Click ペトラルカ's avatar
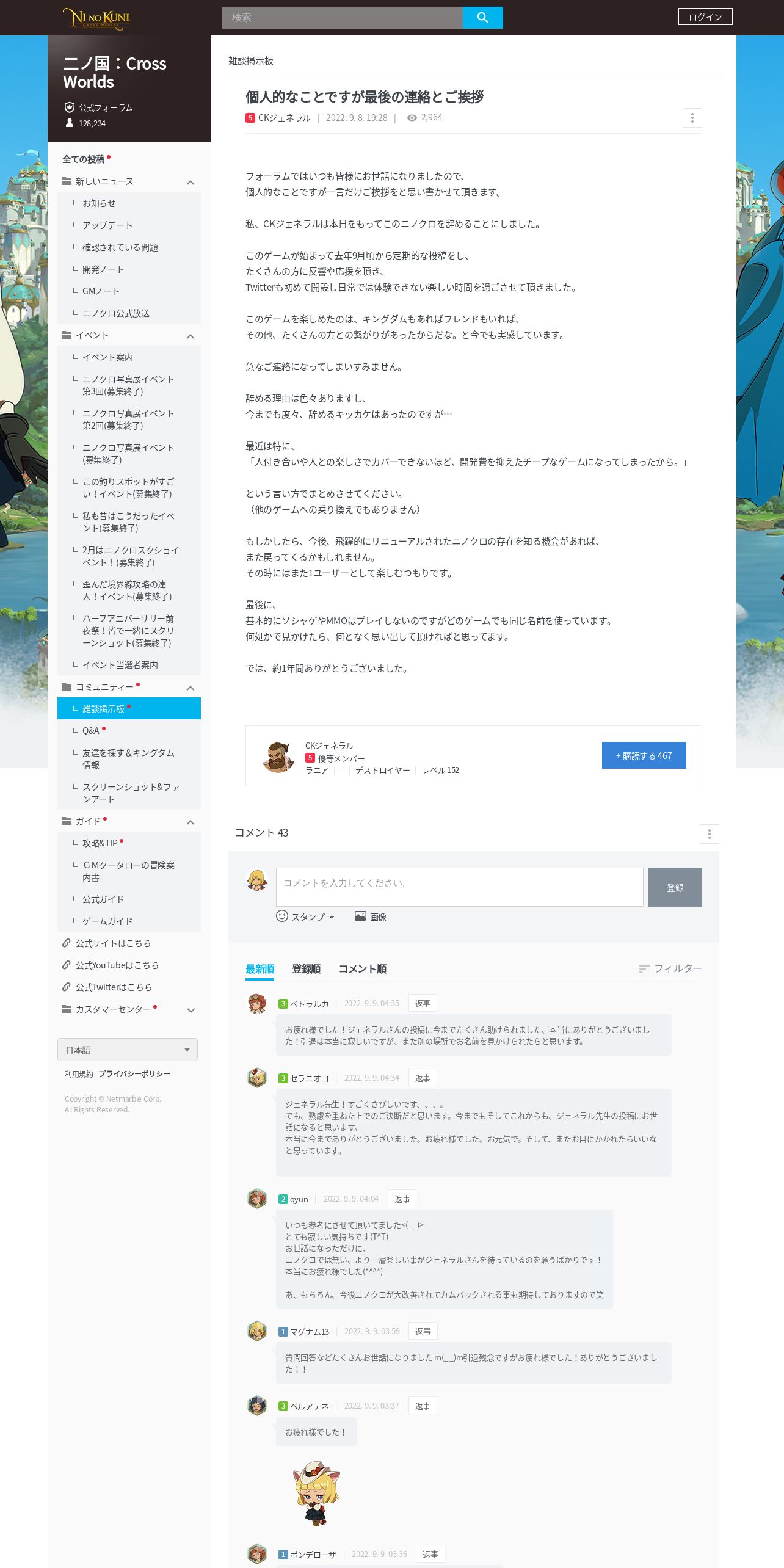 257,1003
